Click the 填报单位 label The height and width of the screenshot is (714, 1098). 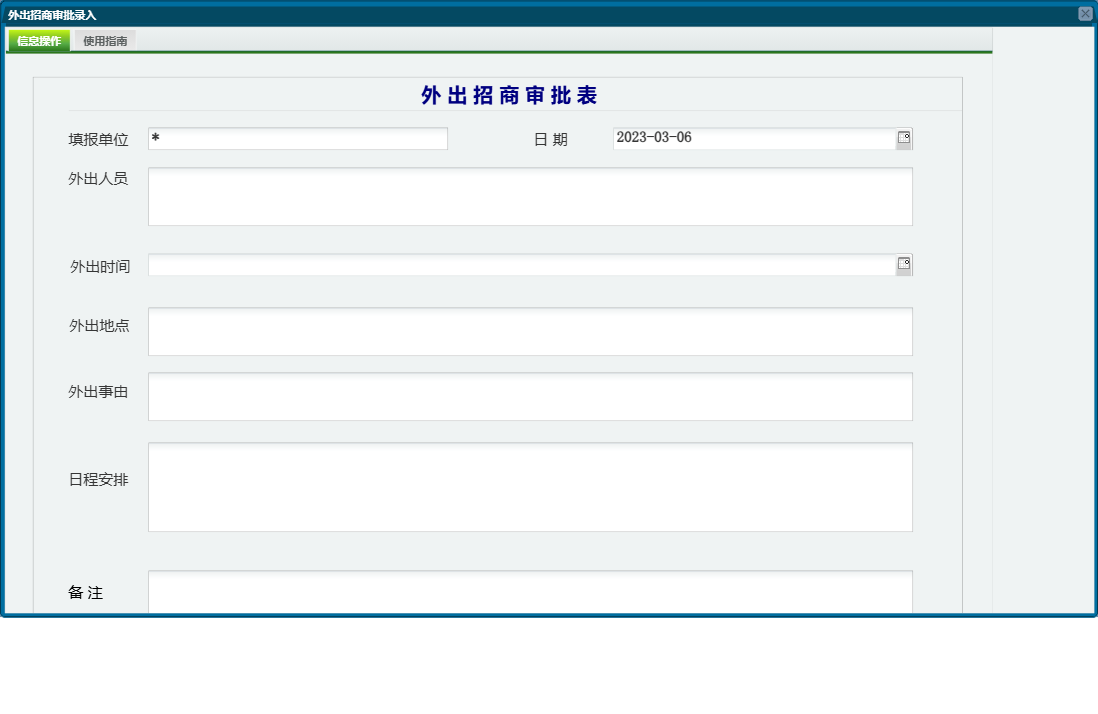(99, 139)
